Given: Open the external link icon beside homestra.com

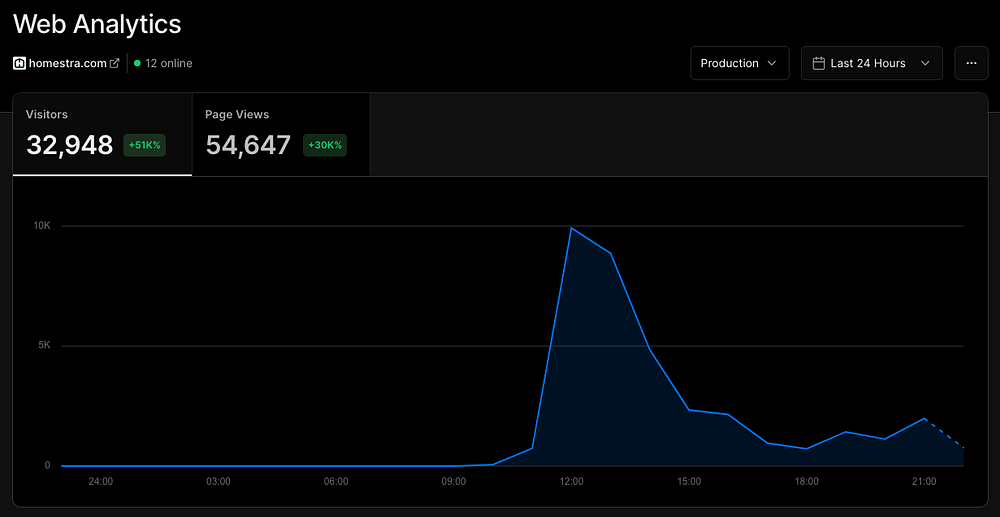Looking at the screenshot, I should (x=115, y=63).
